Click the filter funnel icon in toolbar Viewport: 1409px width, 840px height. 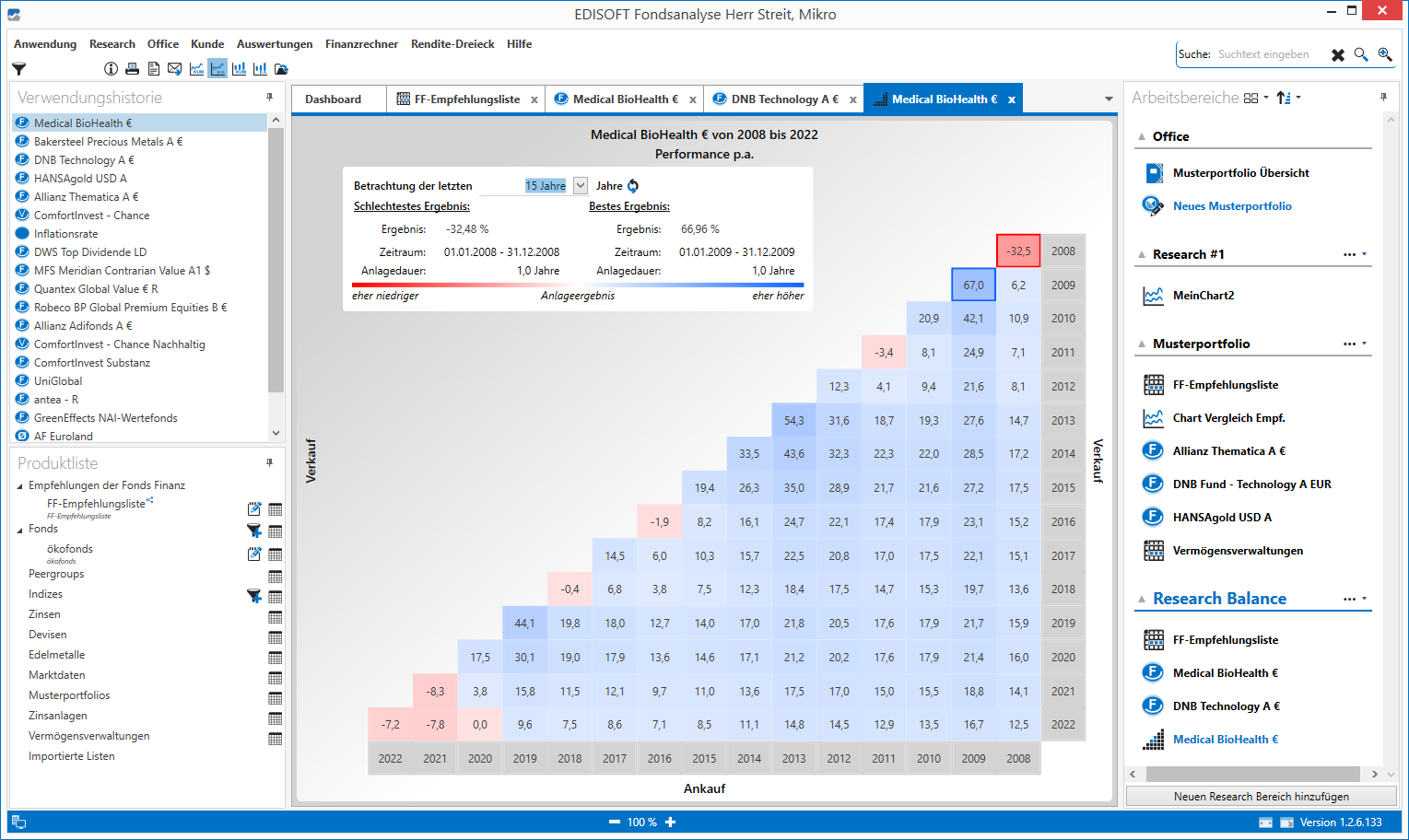coord(18,69)
